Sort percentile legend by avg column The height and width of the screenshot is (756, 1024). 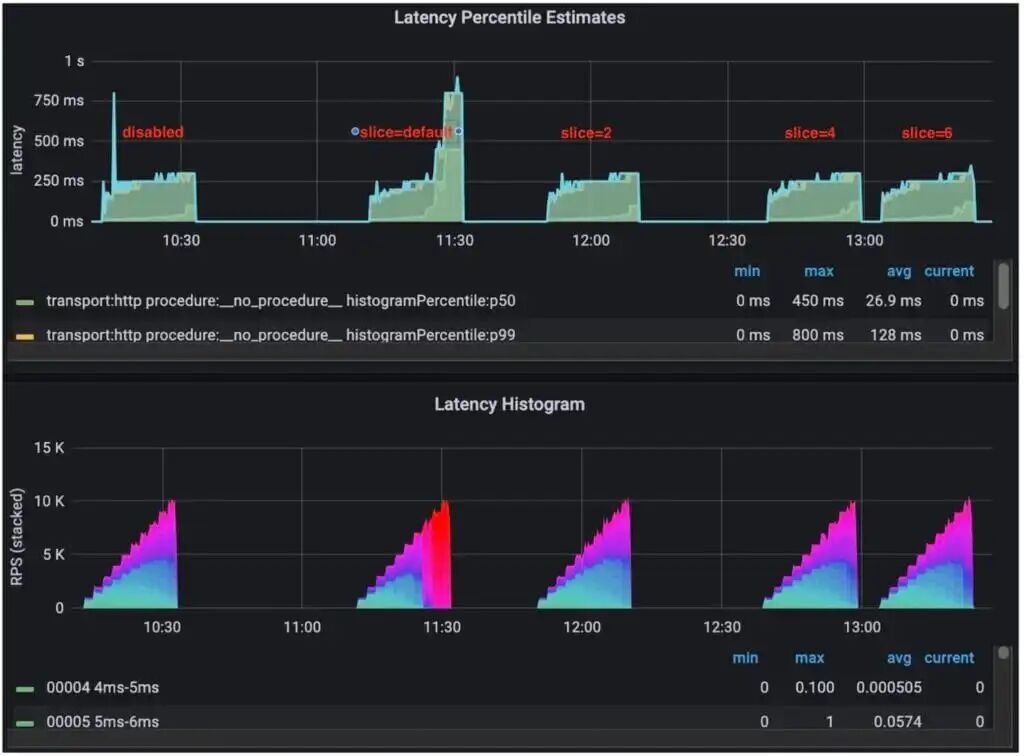pos(898,271)
